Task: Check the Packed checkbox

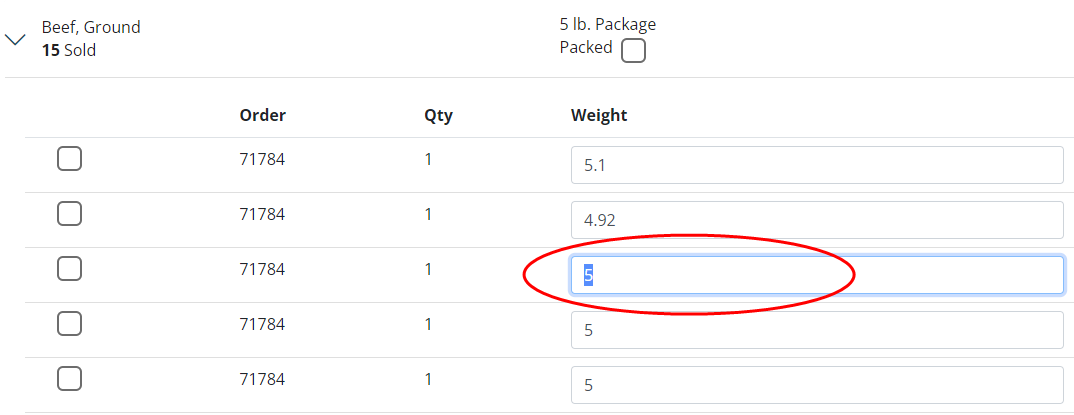Action: pos(633,51)
